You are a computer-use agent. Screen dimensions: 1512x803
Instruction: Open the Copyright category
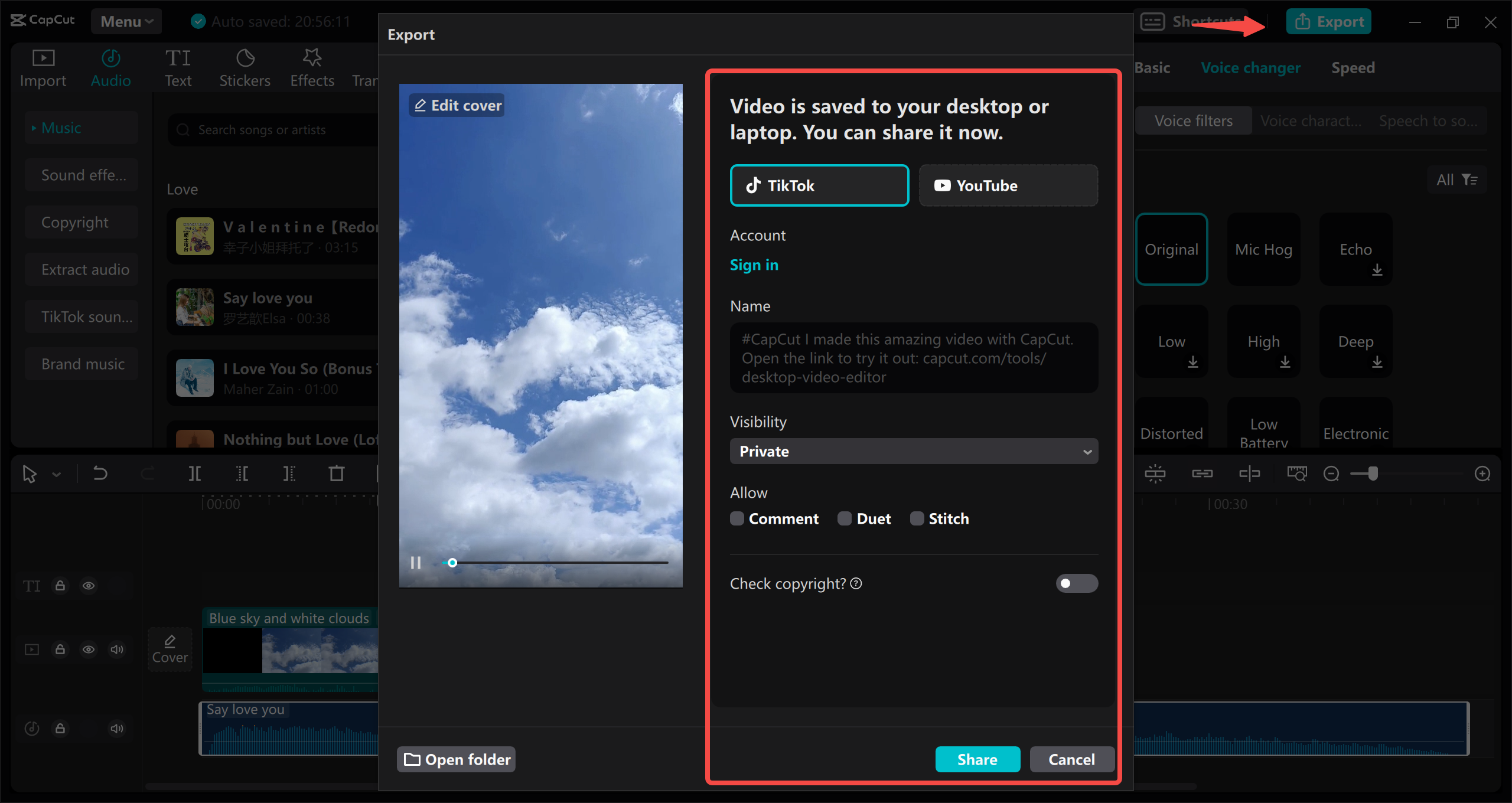82,222
